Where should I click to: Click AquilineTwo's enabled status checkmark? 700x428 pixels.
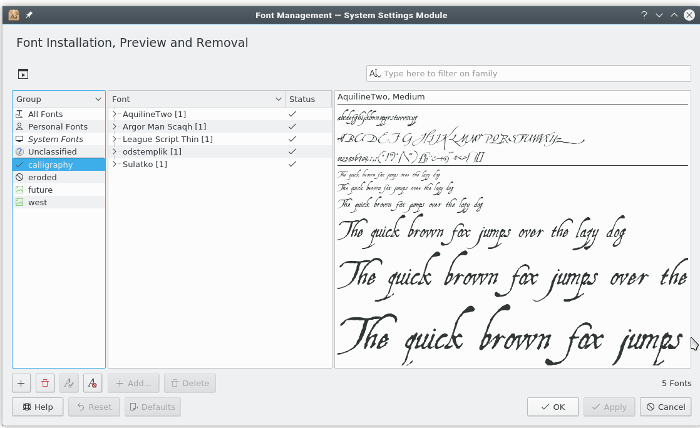point(292,114)
